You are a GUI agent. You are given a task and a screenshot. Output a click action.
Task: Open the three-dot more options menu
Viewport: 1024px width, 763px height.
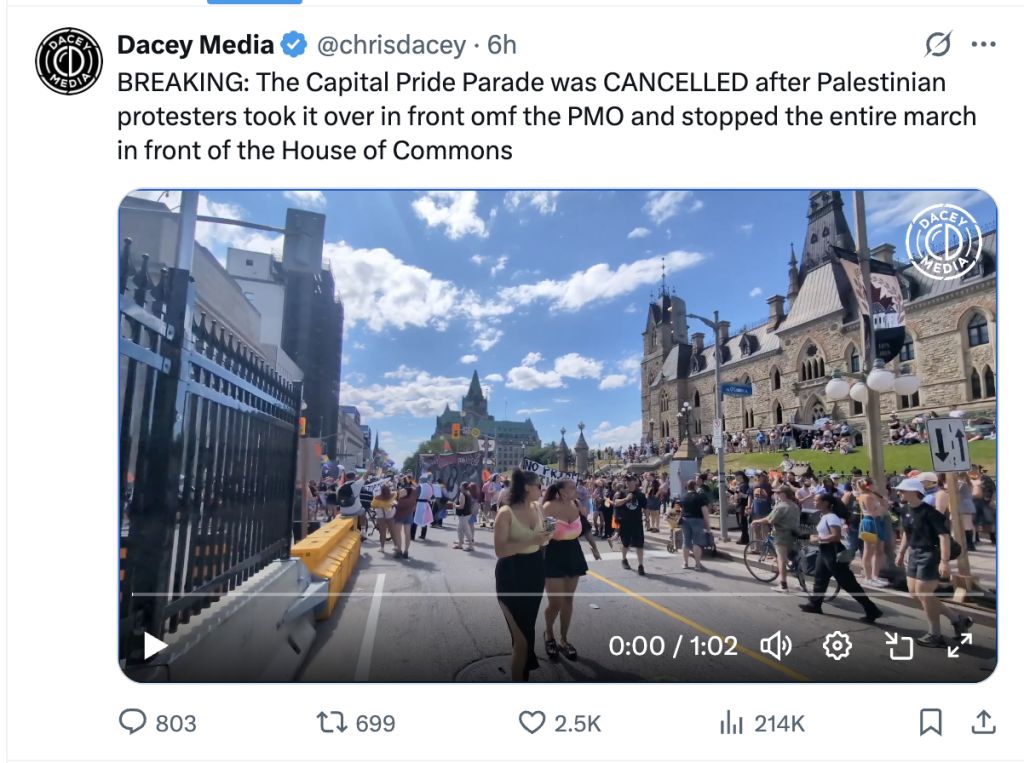984,44
